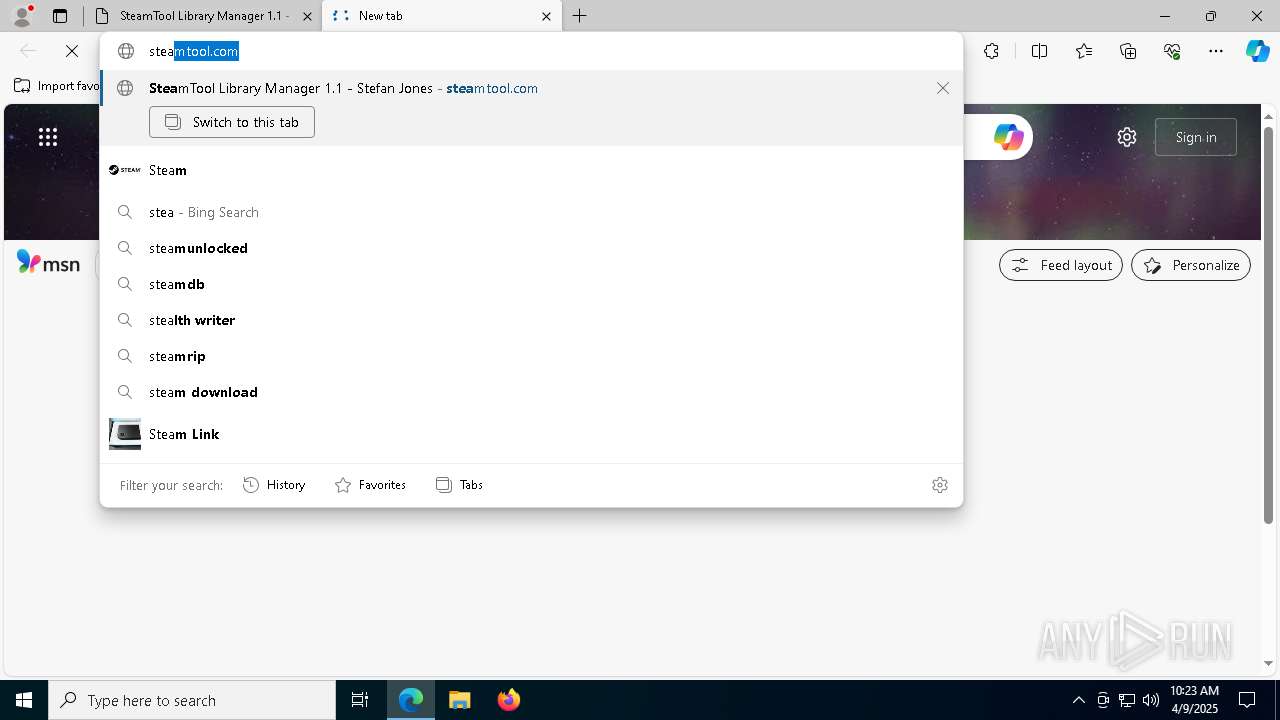Choose the stealth writer suggestion
This screenshot has width=1280, height=720.
tap(531, 320)
